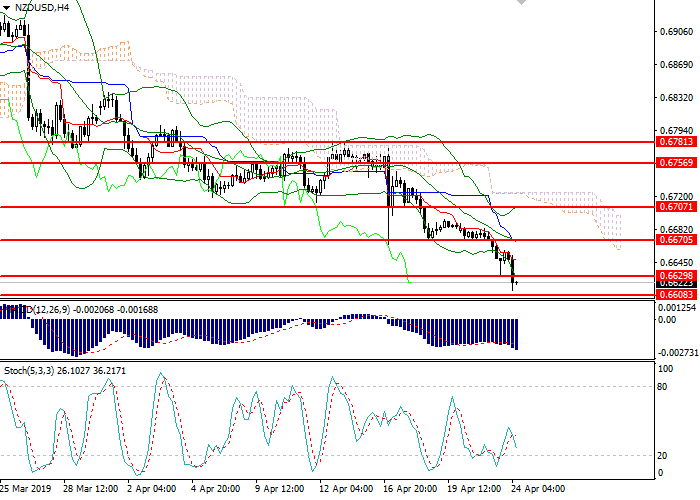Open the dropdown arrow beside NZDUSD,H4
The height and width of the screenshot is (500, 700).
point(6,7)
